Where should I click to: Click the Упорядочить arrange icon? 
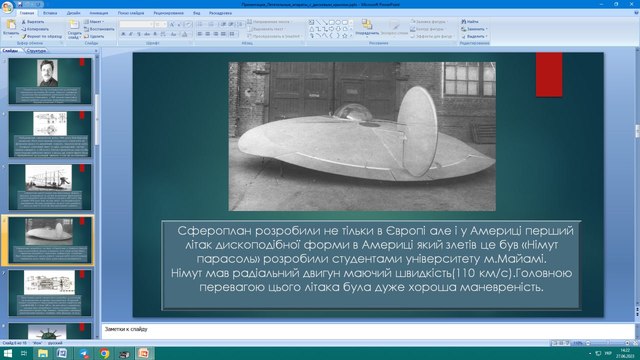(x=367, y=24)
